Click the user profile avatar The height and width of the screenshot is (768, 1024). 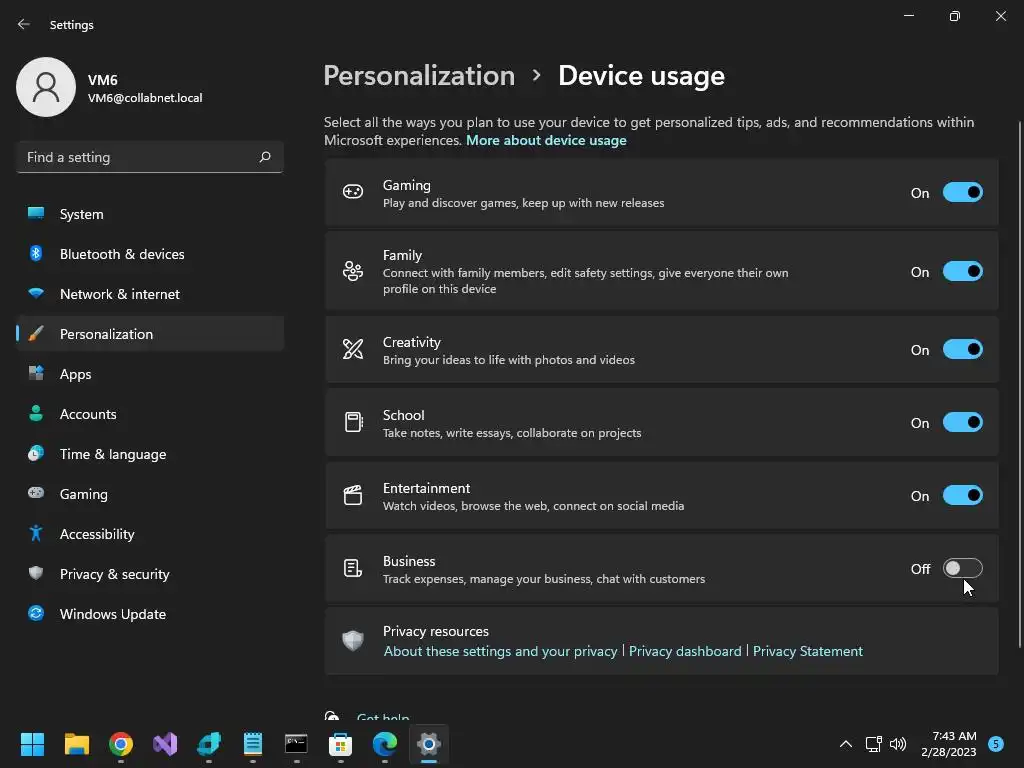tap(46, 87)
